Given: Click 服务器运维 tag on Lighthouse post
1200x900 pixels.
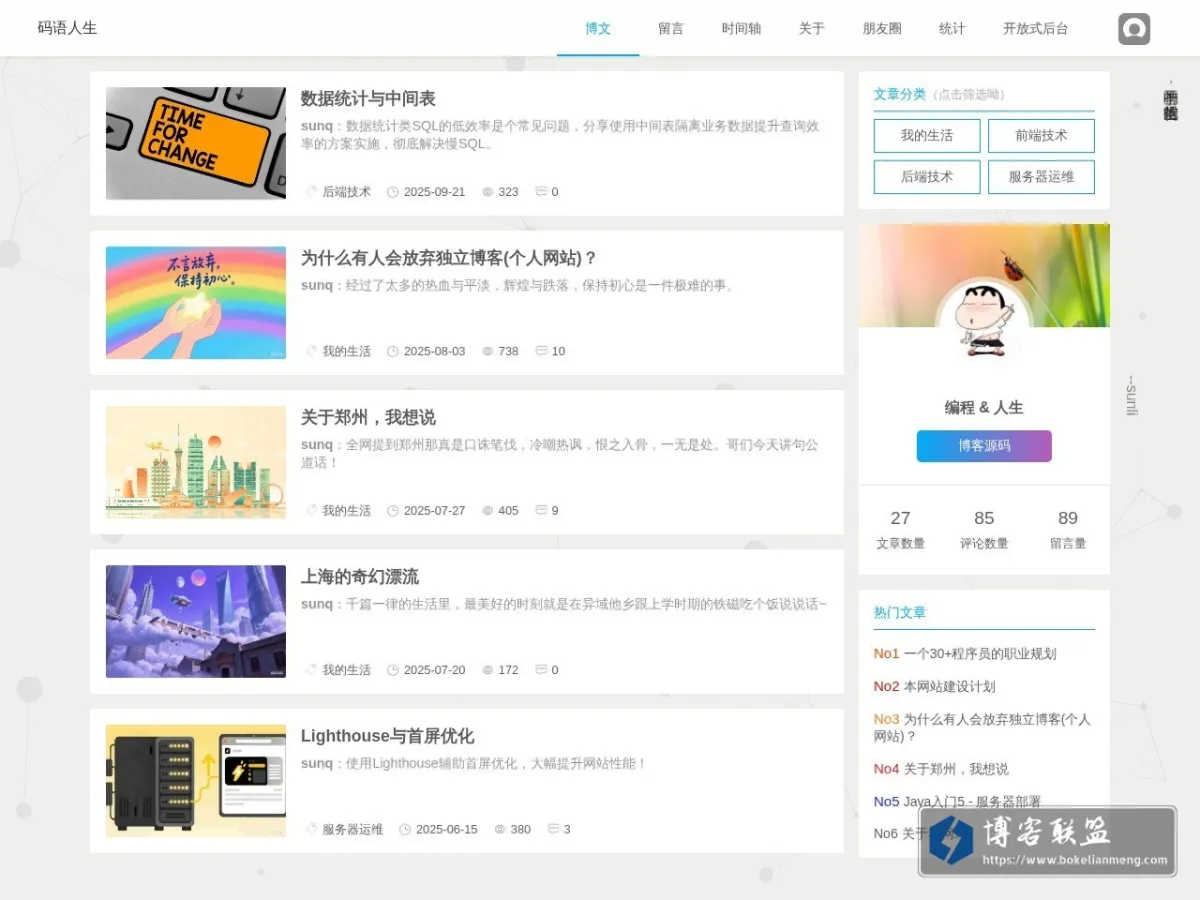Looking at the screenshot, I should point(352,829).
